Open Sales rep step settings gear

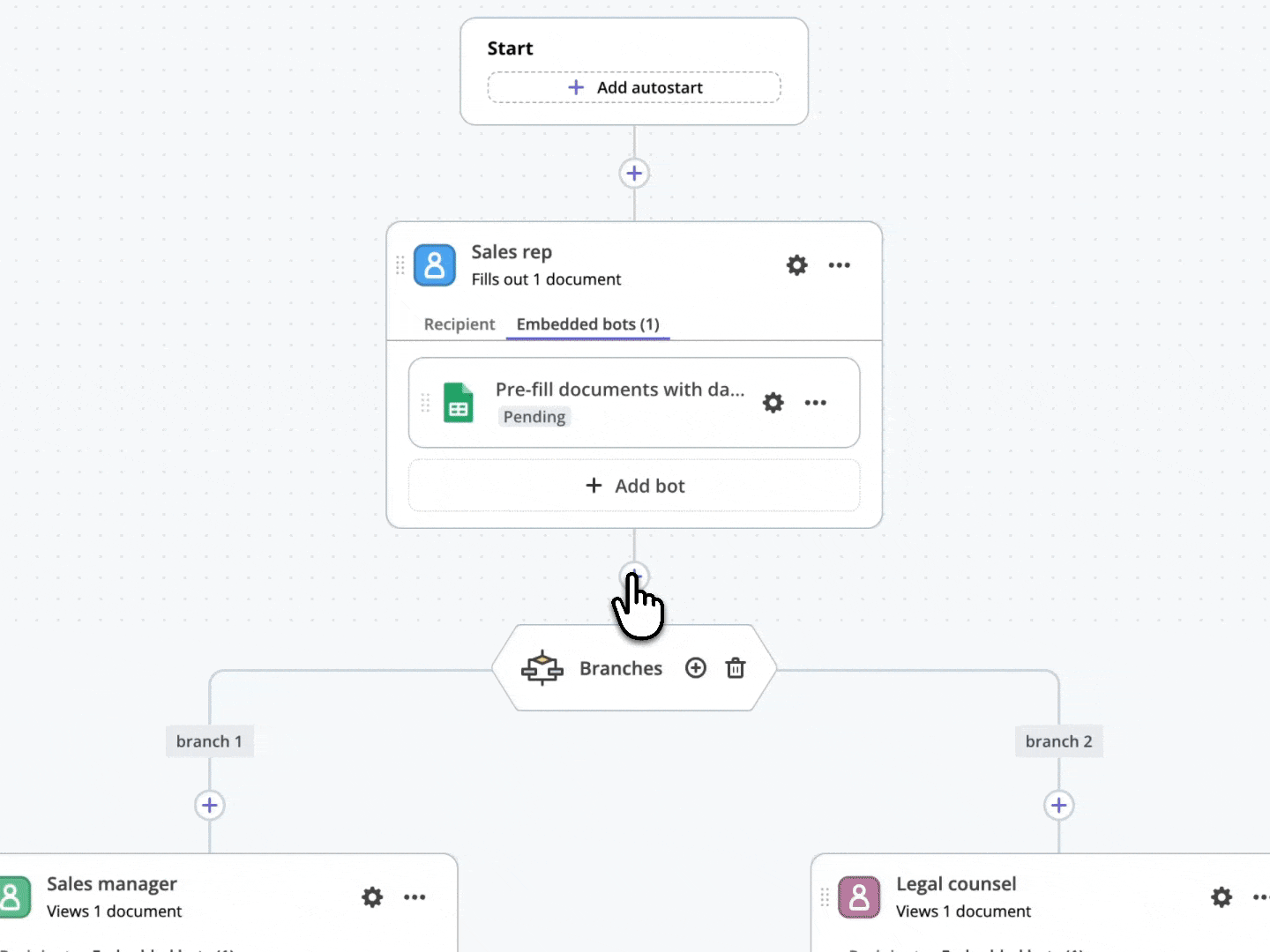click(796, 265)
